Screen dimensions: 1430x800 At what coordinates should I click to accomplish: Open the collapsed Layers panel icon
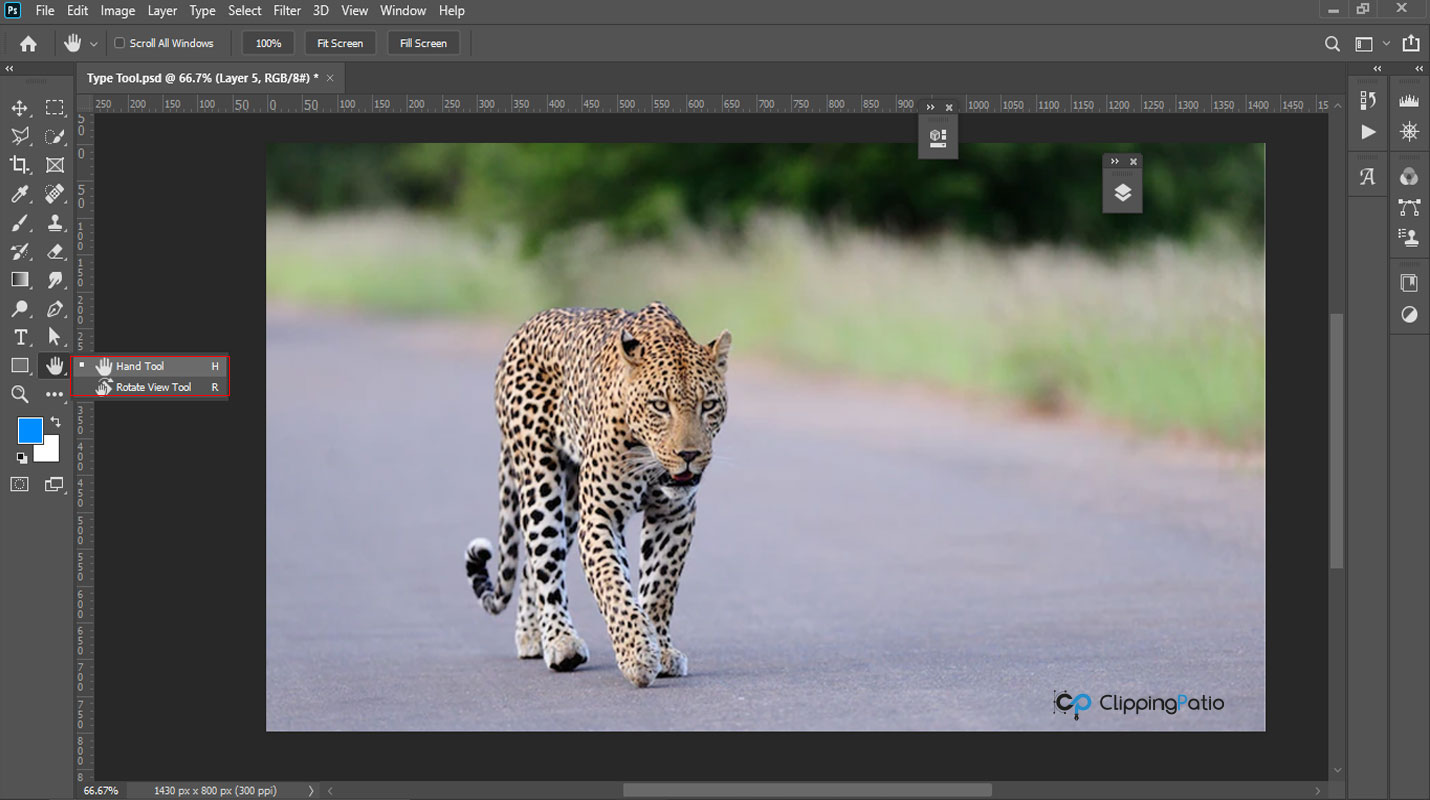(1122, 193)
